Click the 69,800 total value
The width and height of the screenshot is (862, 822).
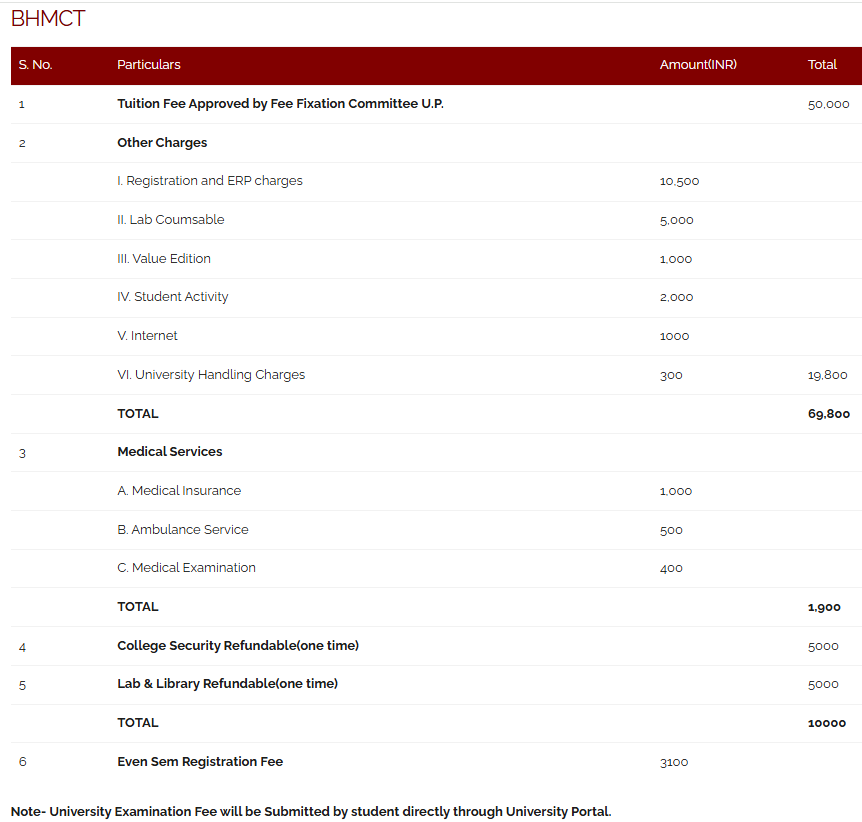828,414
